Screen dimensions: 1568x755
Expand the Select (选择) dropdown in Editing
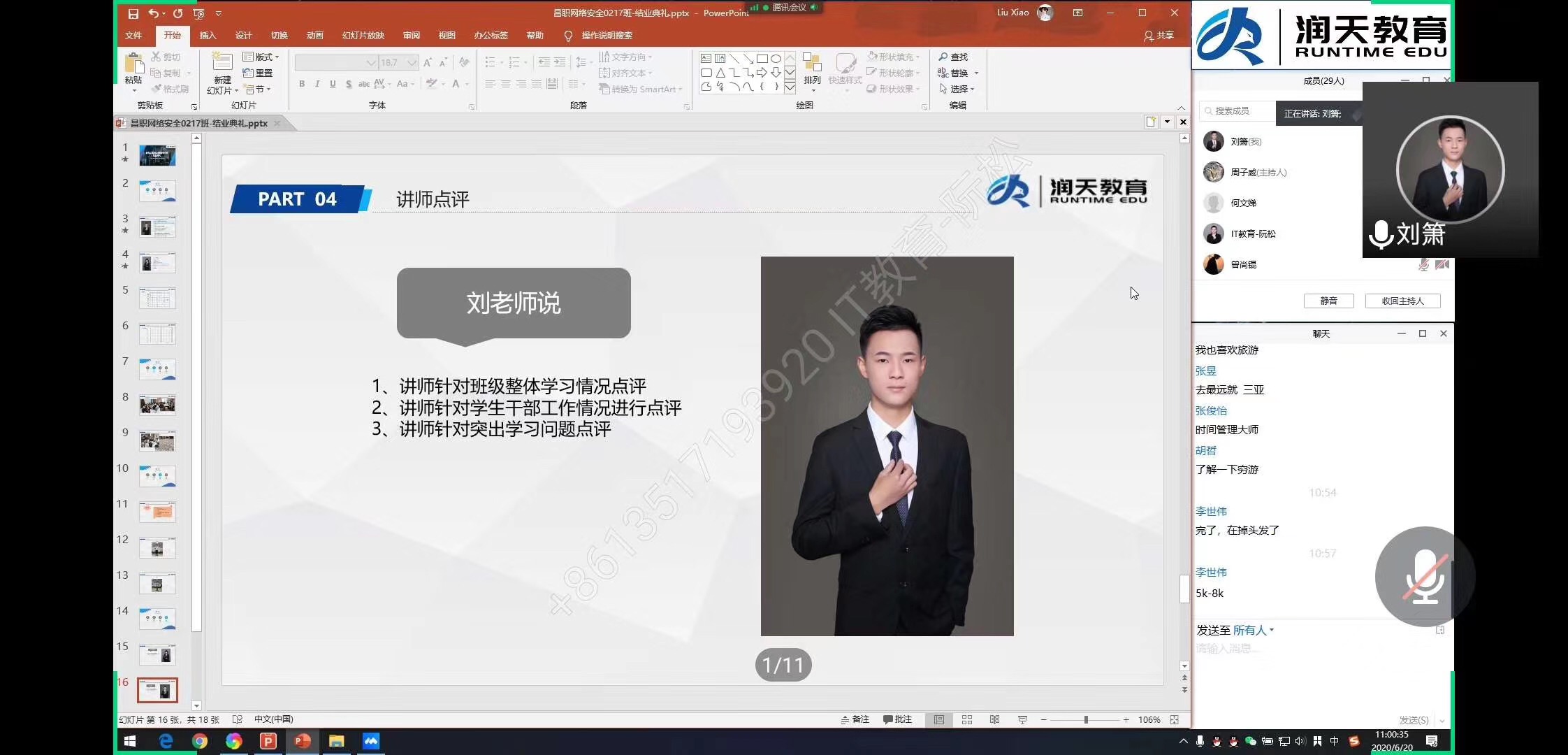(x=958, y=89)
